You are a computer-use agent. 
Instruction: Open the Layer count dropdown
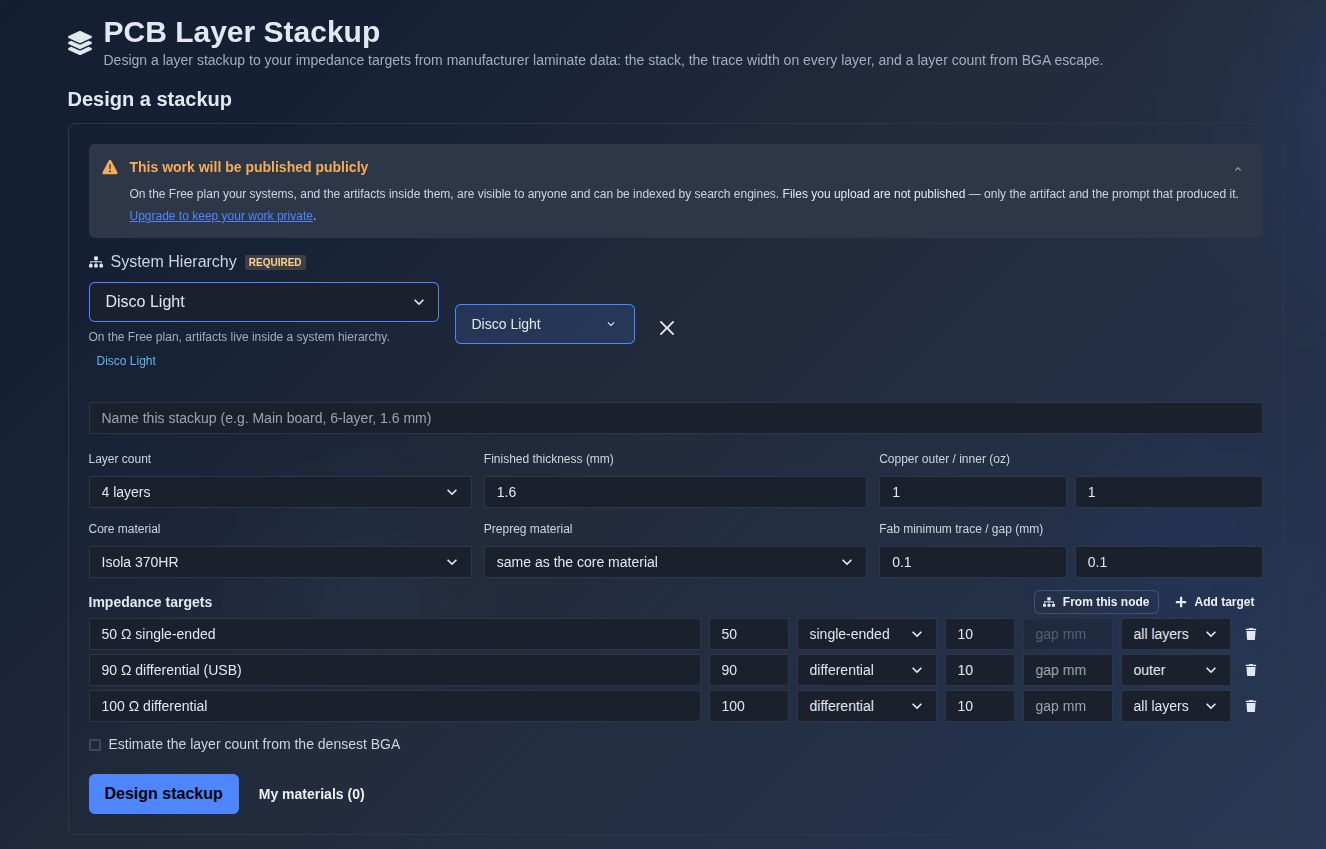[x=280, y=492]
